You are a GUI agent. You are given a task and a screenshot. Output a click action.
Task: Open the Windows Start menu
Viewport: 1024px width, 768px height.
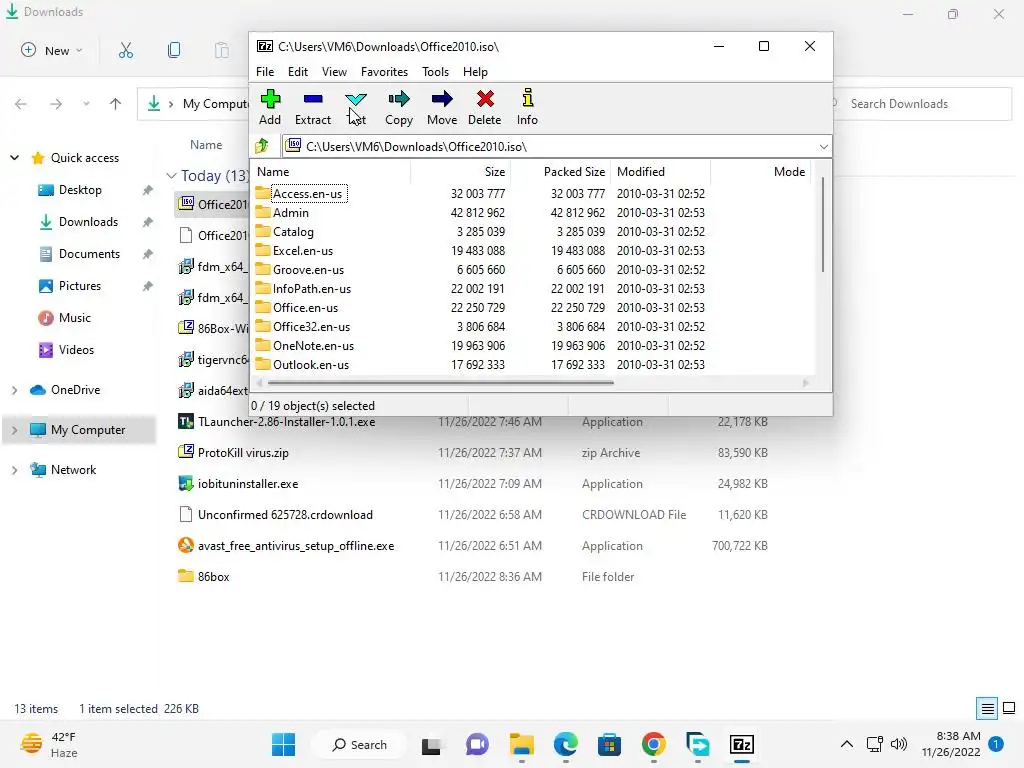tap(283, 744)
